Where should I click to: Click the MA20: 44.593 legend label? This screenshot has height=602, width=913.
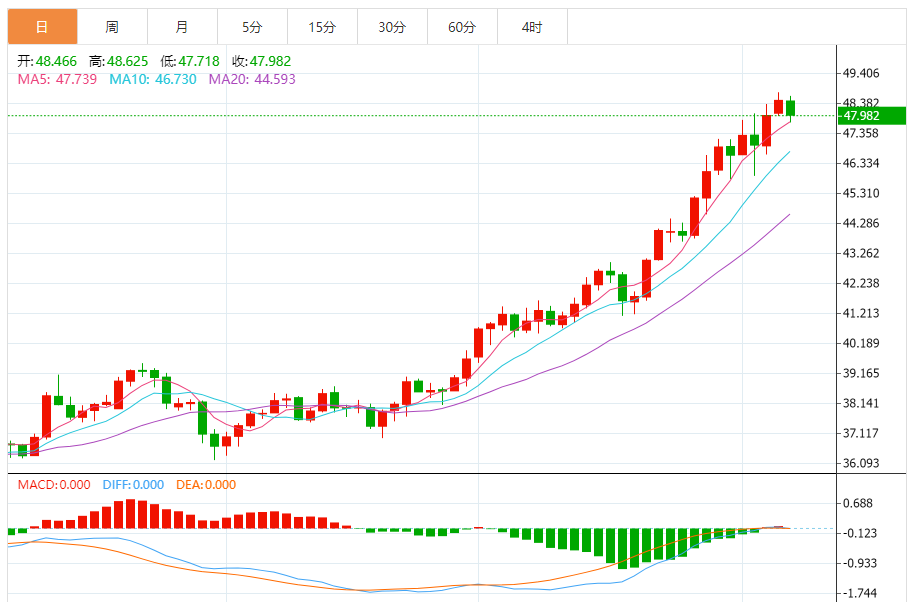[252, 79]
